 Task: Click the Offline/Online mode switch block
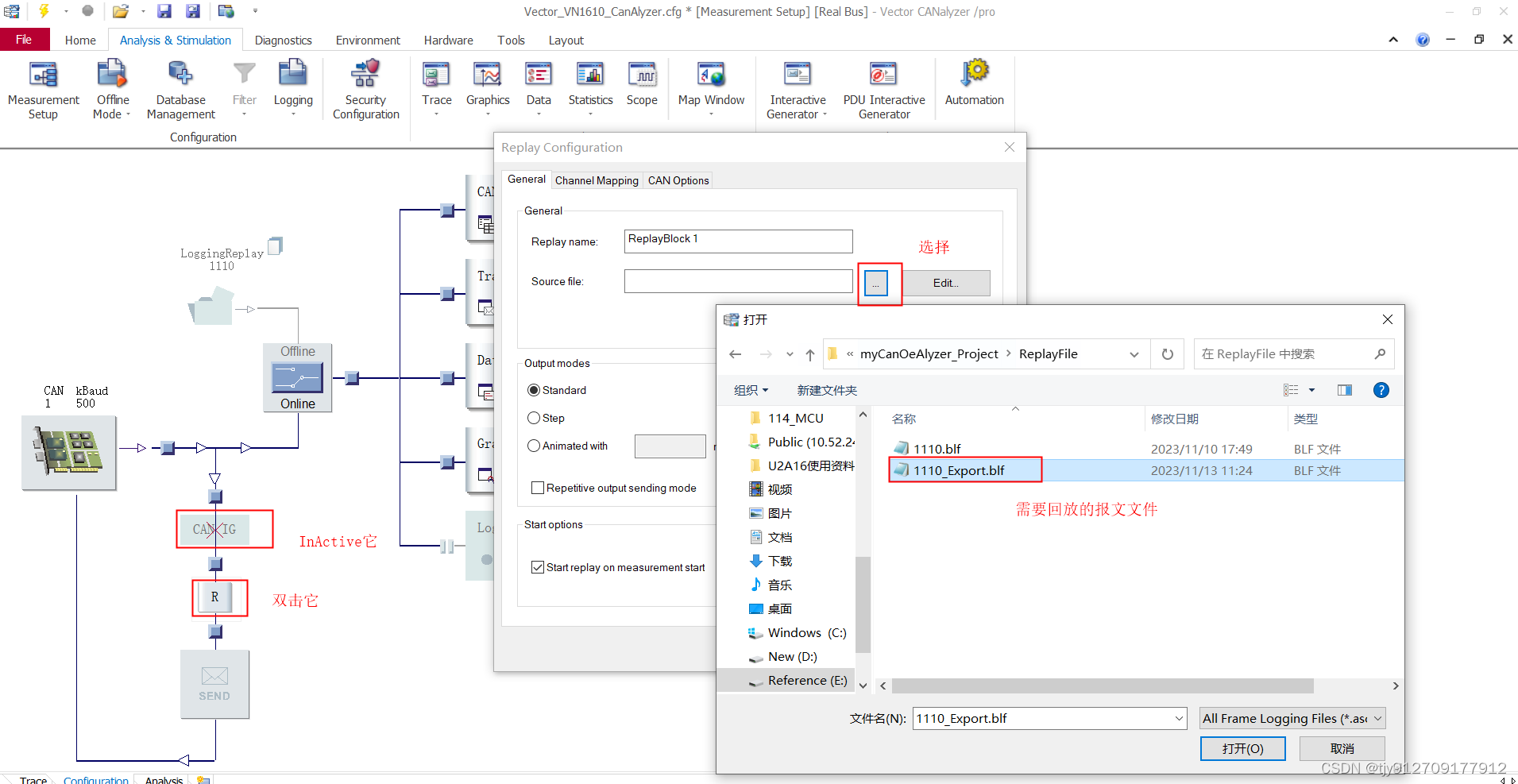297,377
